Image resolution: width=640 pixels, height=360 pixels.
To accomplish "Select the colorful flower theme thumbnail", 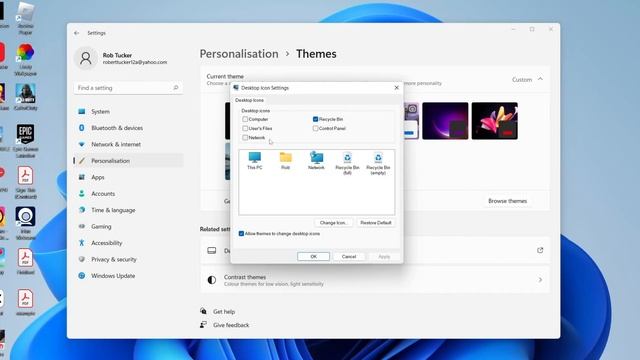I will point(495,121).
